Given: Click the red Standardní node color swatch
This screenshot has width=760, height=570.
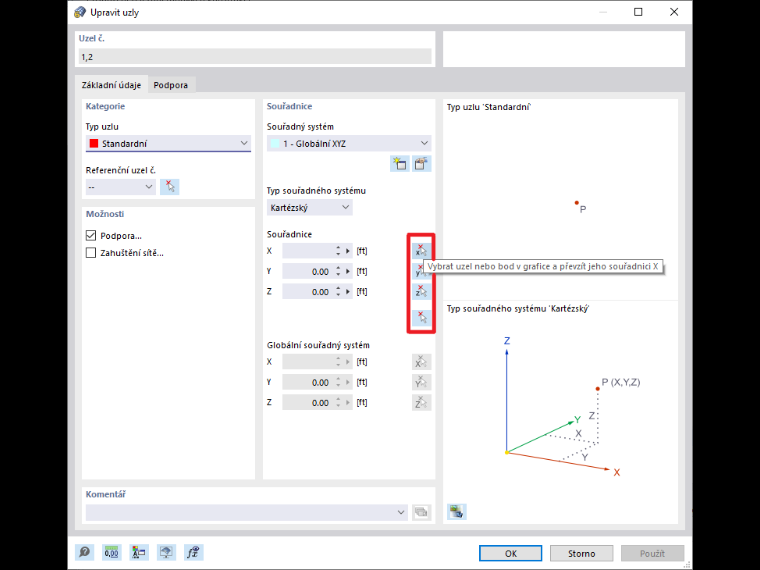Looking at the screenshot, I should 94,143.
